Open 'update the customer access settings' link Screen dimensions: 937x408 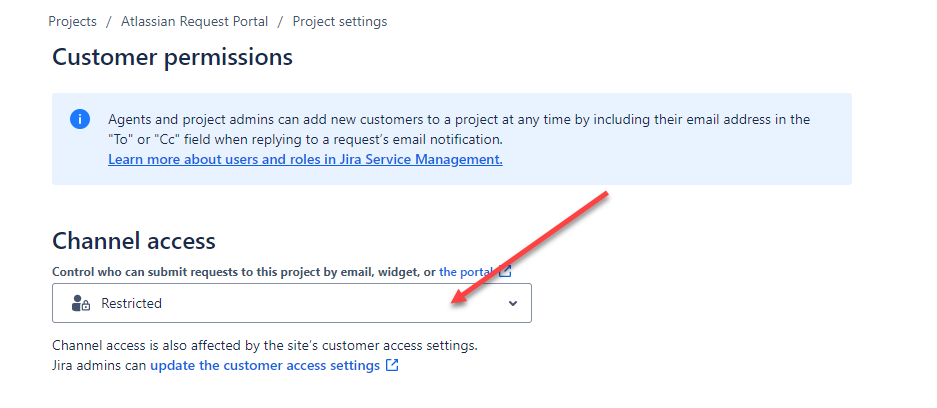265,365
